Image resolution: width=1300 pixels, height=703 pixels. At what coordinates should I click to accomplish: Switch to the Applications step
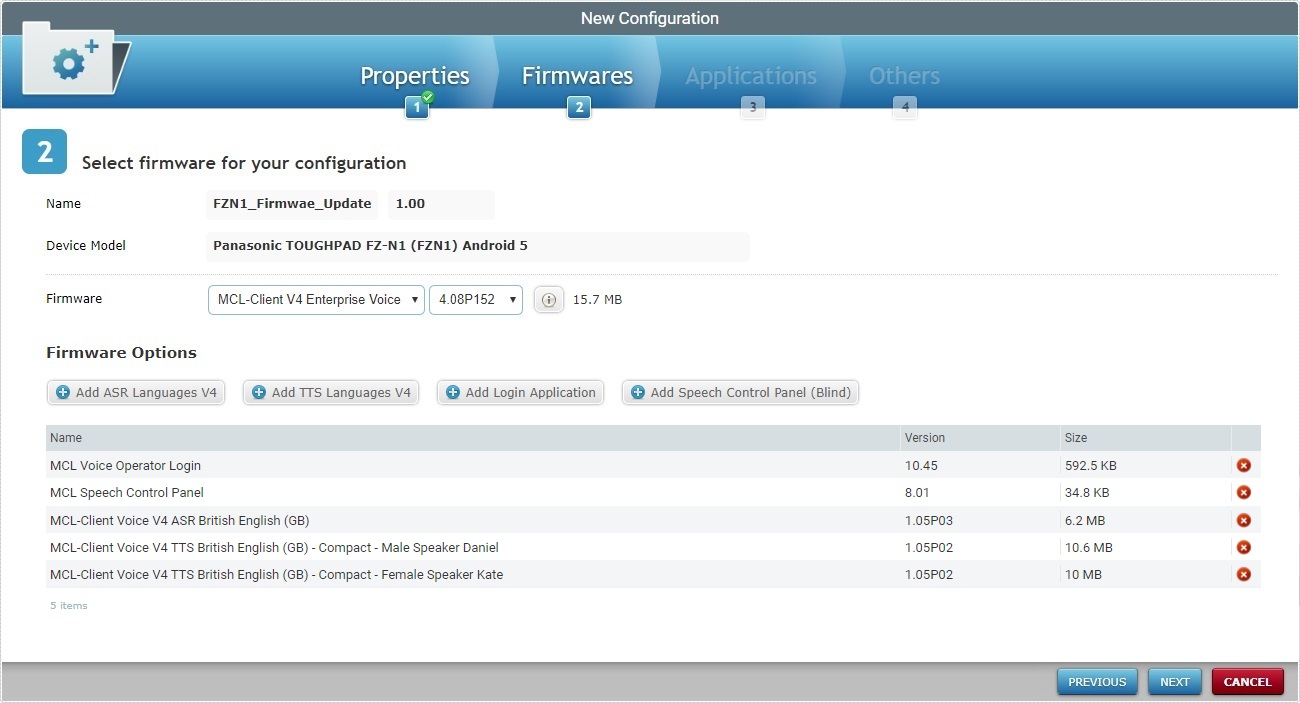pos(750,75)
